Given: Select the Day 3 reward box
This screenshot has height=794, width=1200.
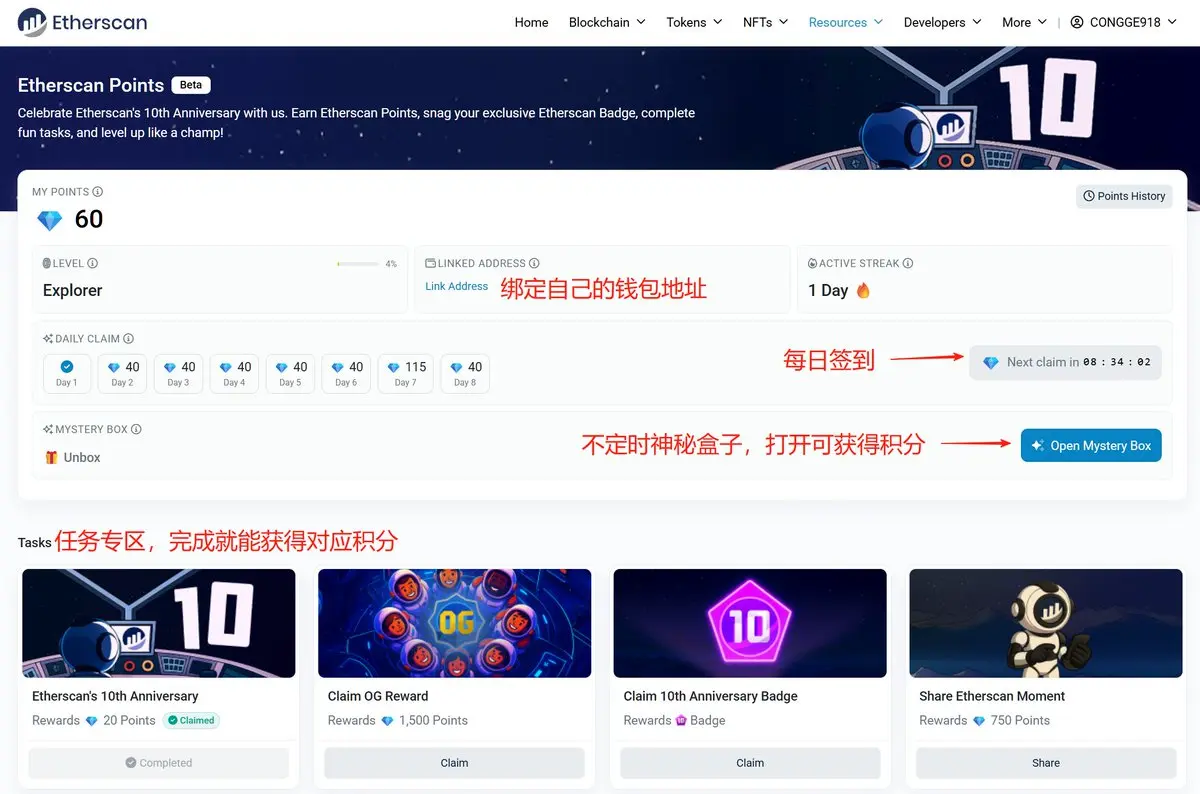Looking at the screenshot, I should pos(178,373).
